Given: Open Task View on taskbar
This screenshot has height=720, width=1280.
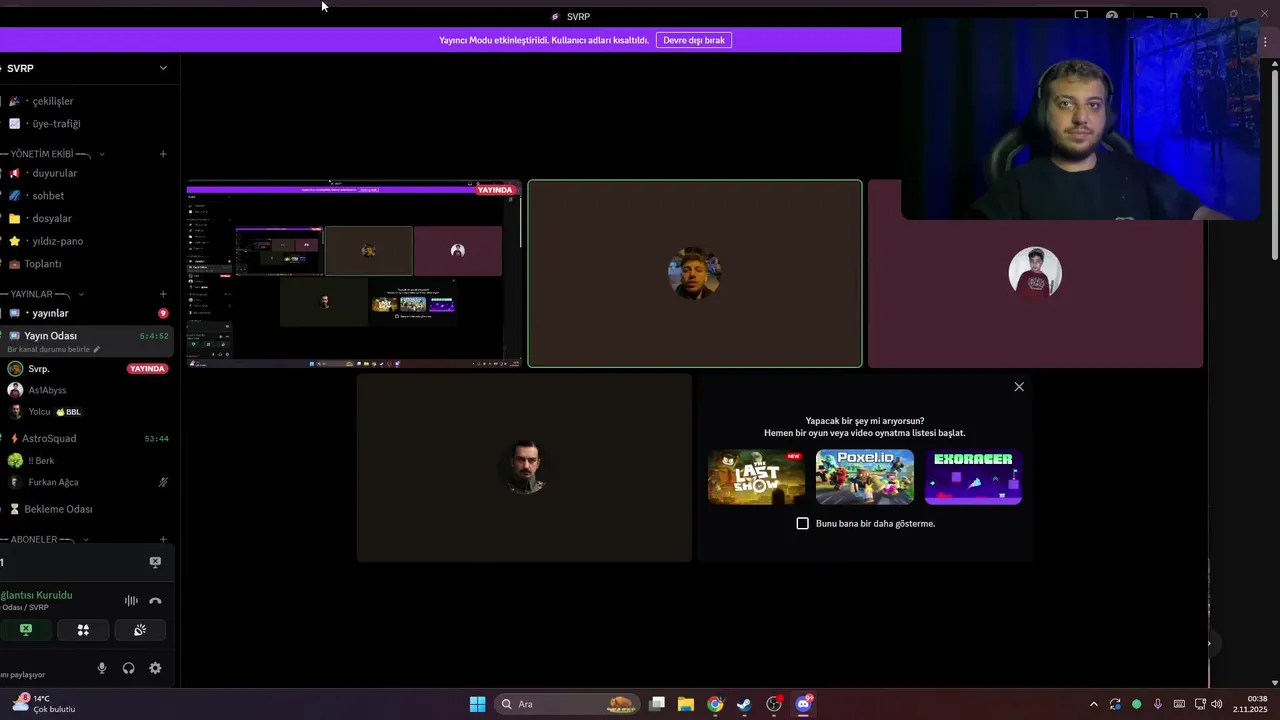Looking at the screenshot, I should tap(657, 704).
